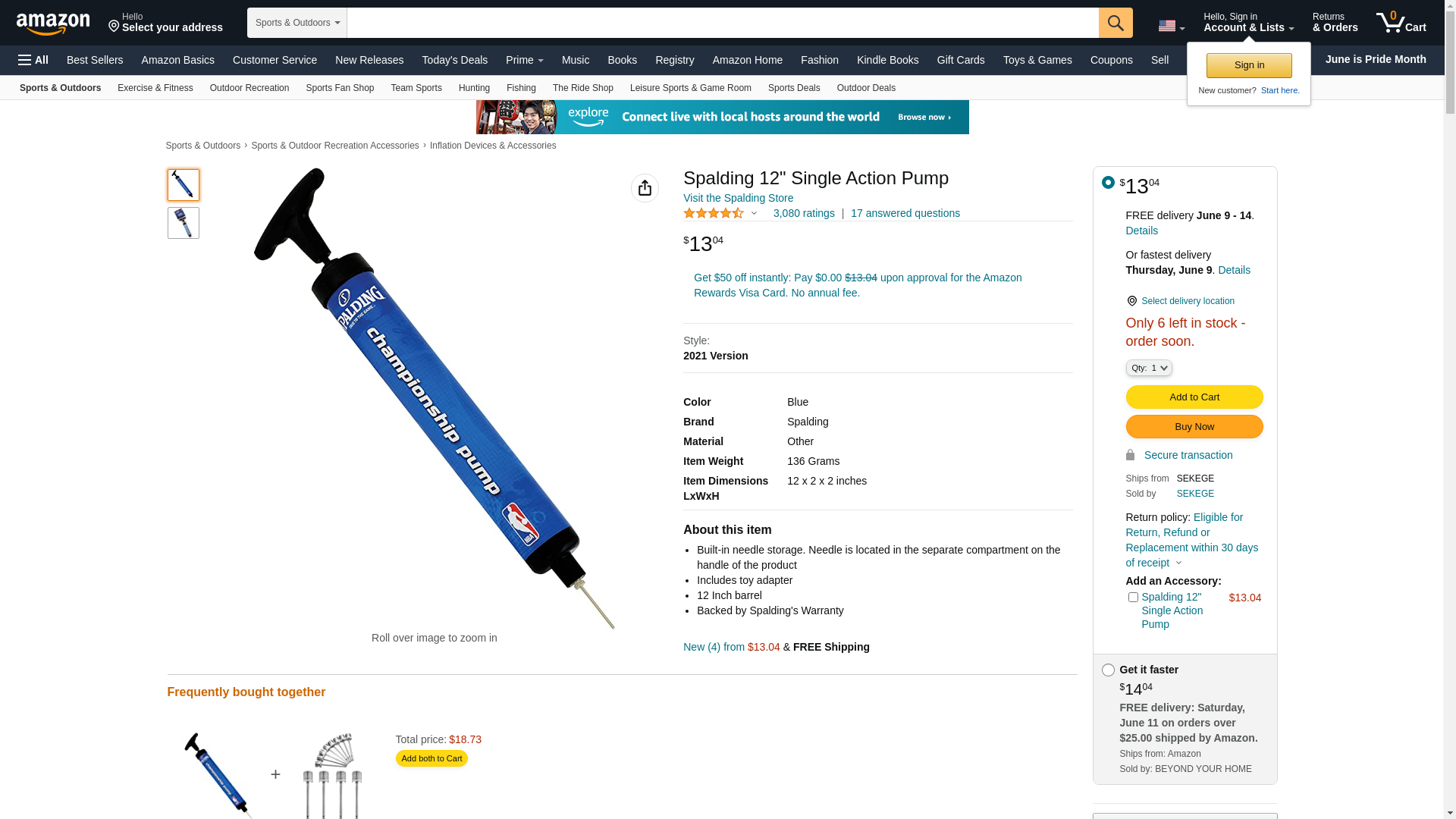Open the Exercise & Fitness subnav tab
The height and width of the screenshot is (819, 1456).
[x=155, y=88]
